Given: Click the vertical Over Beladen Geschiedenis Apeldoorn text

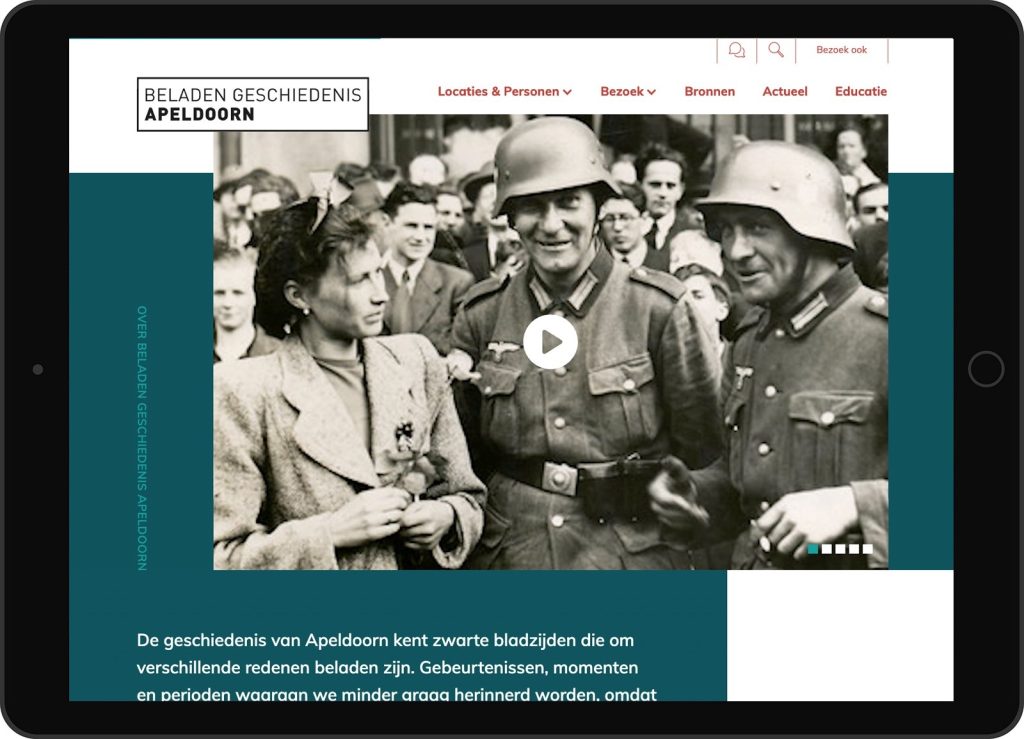Looking at the screenshot, I should click(142, 438).
